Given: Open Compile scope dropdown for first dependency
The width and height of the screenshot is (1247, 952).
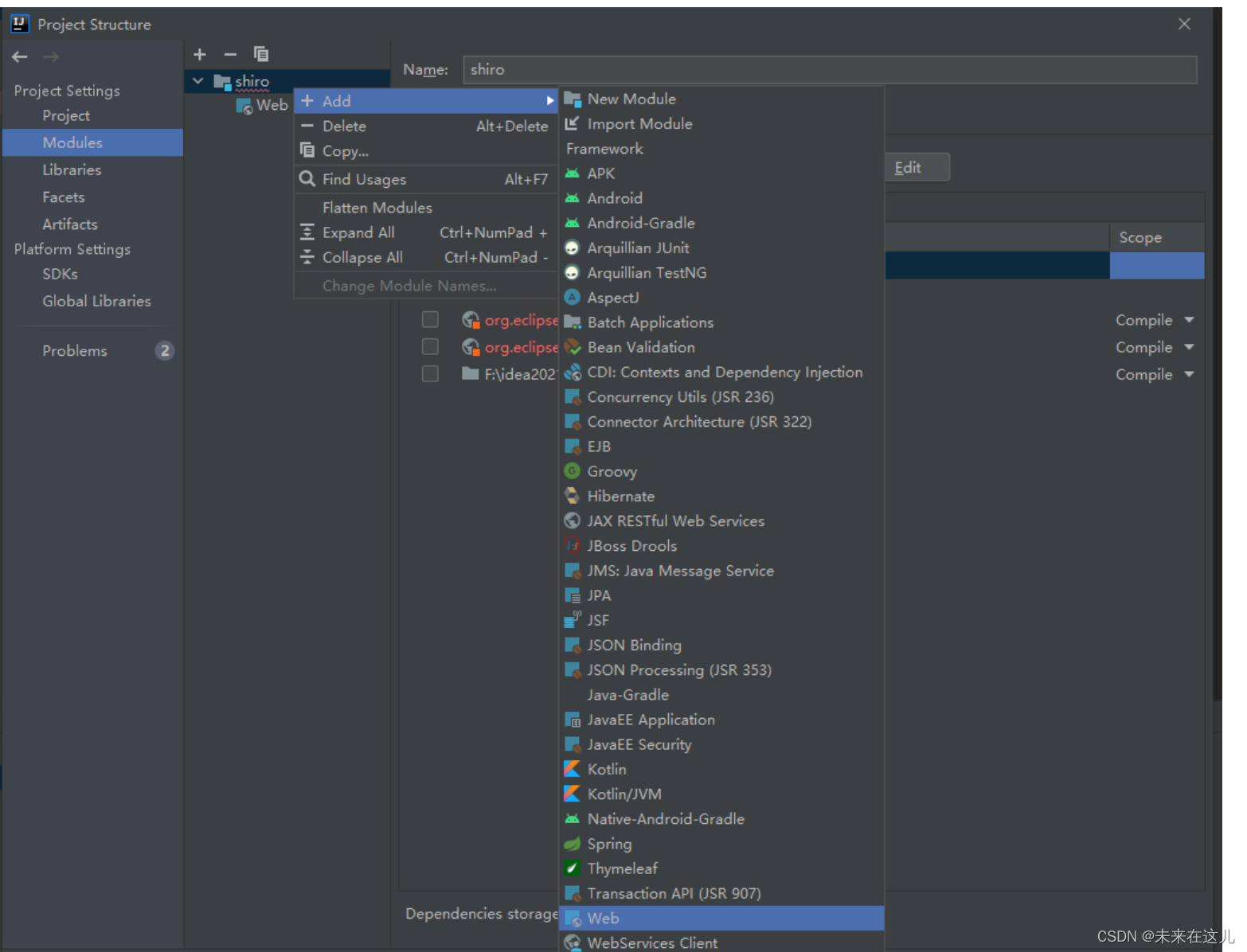Looking at the screenshot, I should [1189, 320].
